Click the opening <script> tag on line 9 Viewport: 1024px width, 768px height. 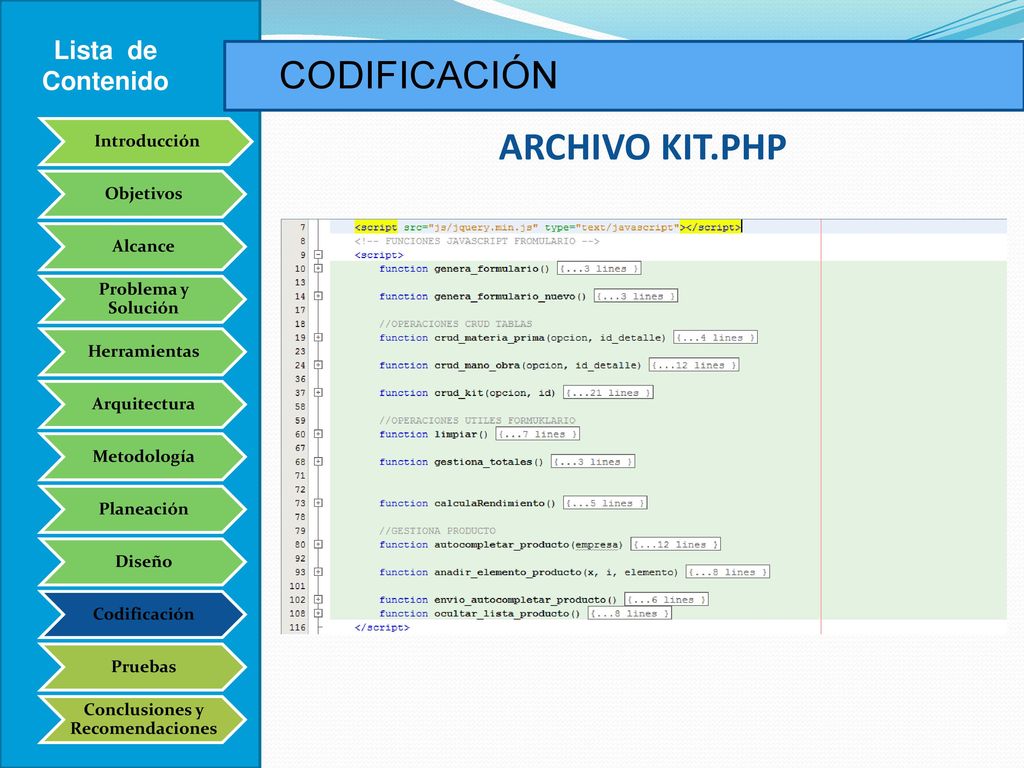379,255
